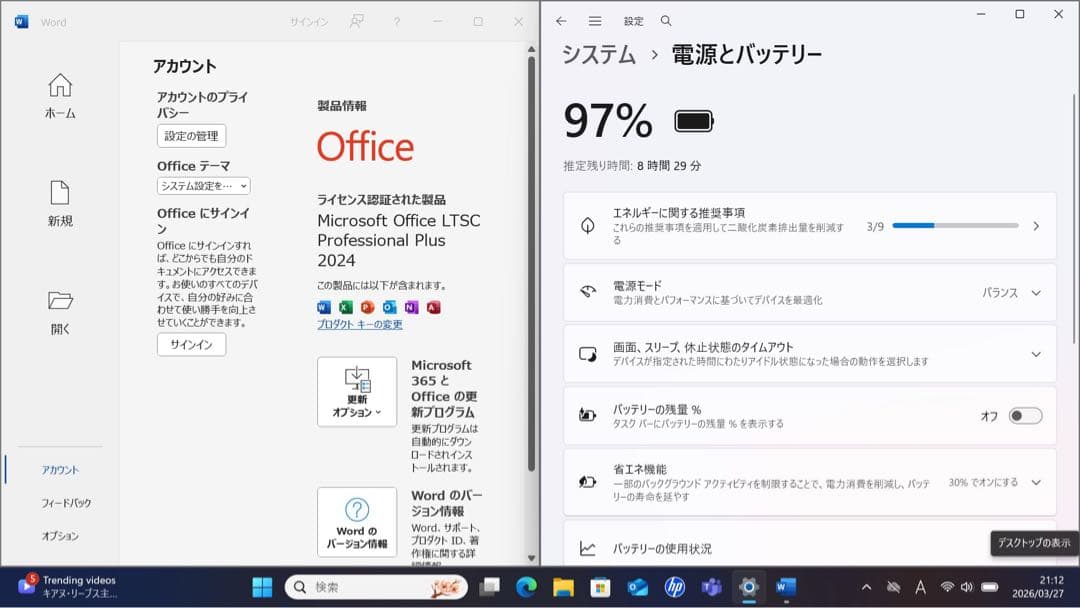Image resolution: width=1080 pixels, height=608 pixels.
Task: Click the PowerPoint icon in product list
Action: click(368, 307)
